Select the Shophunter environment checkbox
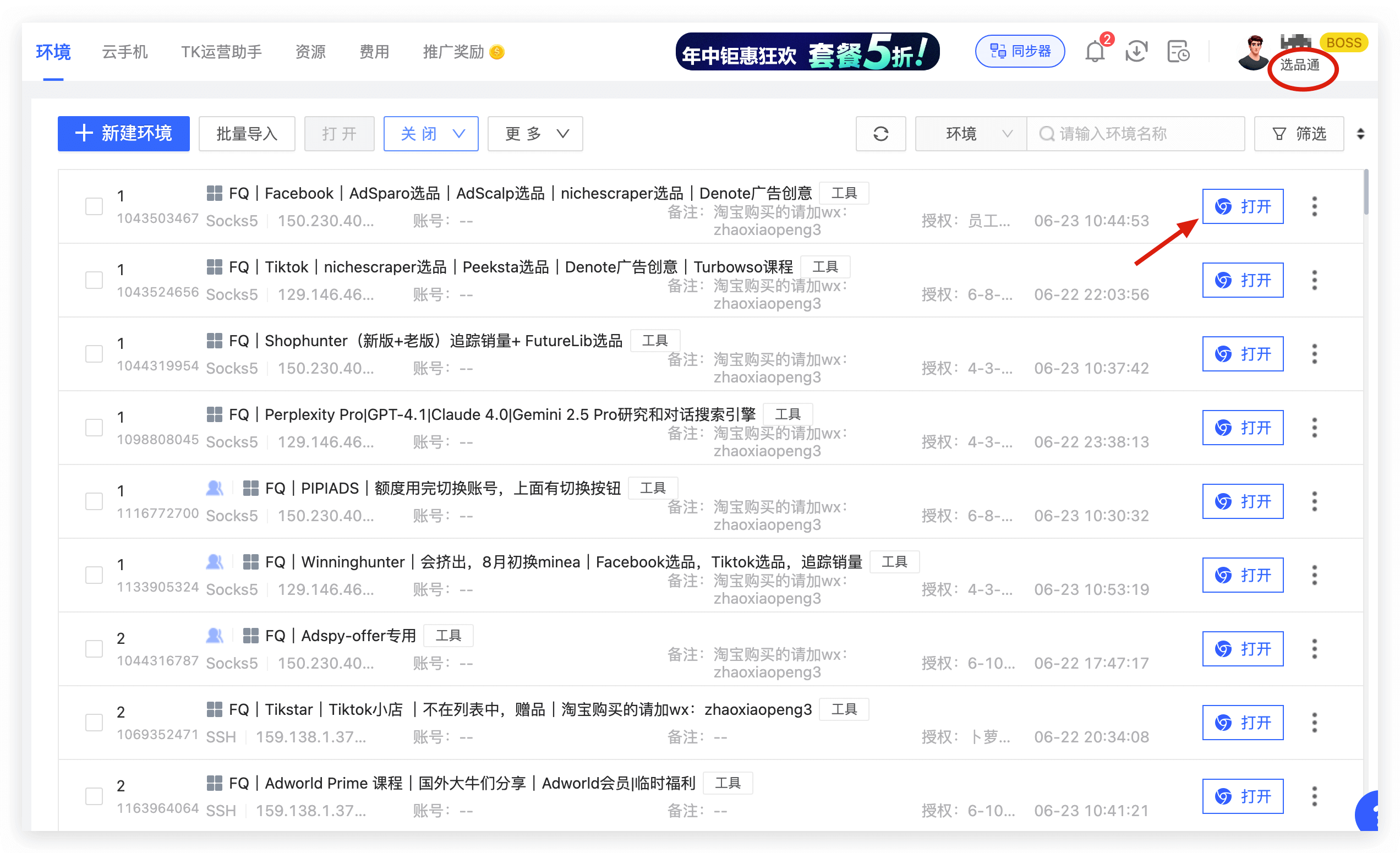 tap(94, 354)
